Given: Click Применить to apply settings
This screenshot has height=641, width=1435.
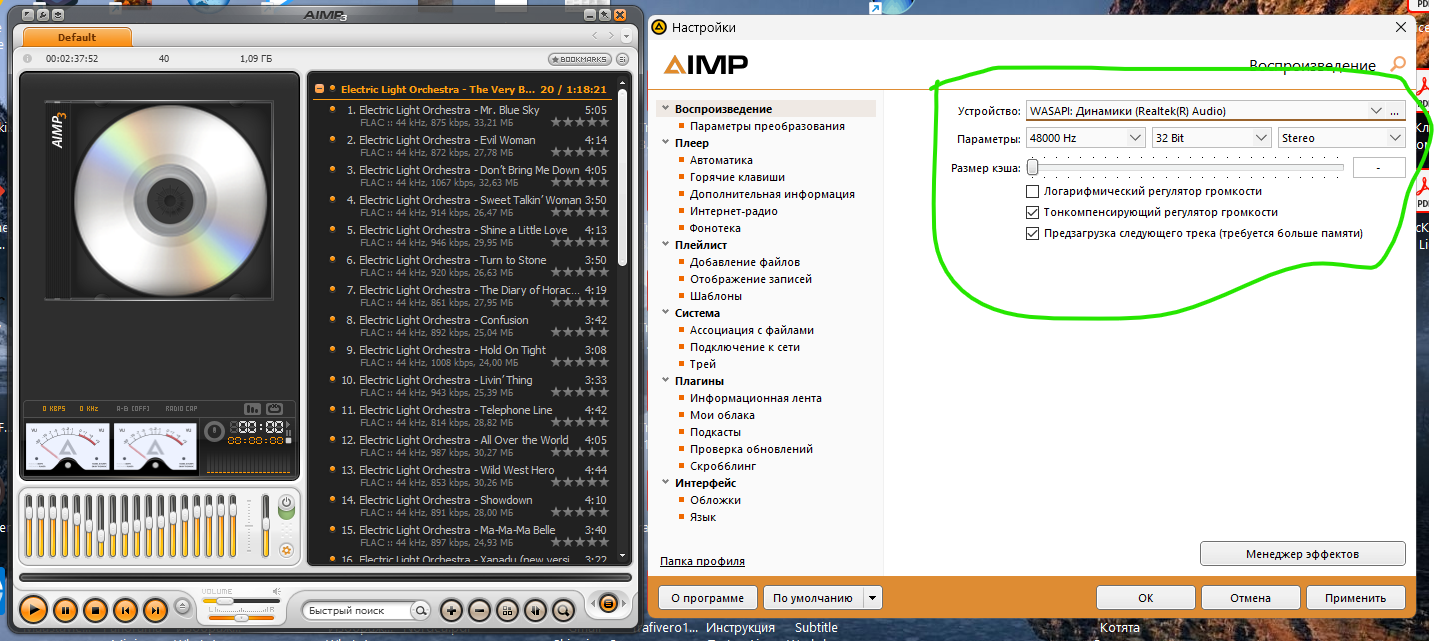Looking at the screenshot, I should pos(1355,598).
